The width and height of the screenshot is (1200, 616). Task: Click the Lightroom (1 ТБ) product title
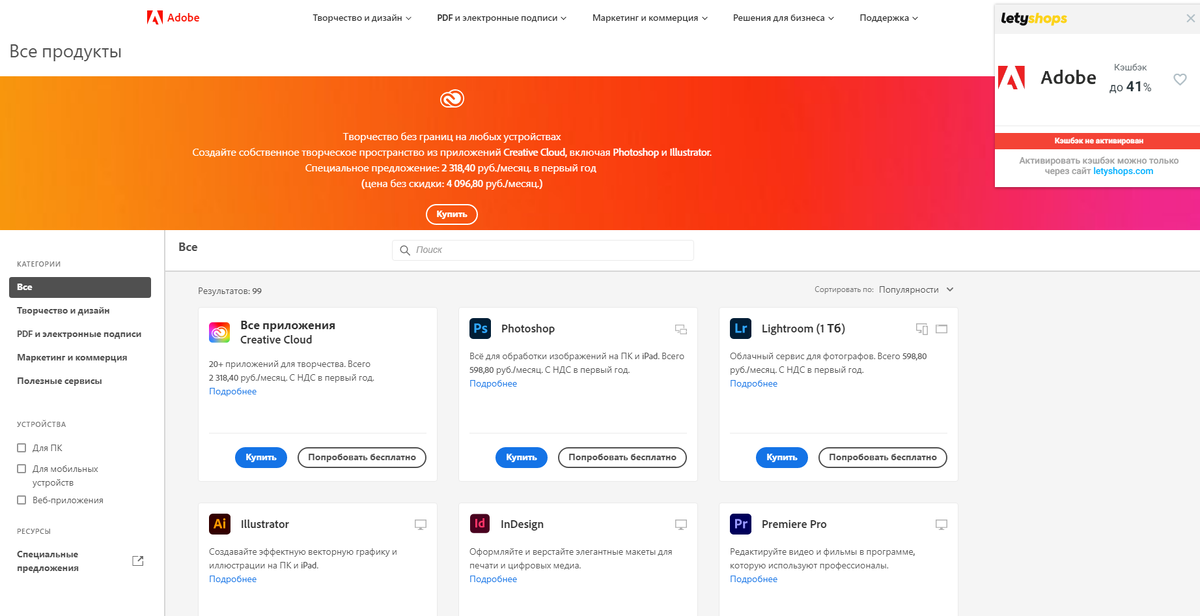pos(803,329)
